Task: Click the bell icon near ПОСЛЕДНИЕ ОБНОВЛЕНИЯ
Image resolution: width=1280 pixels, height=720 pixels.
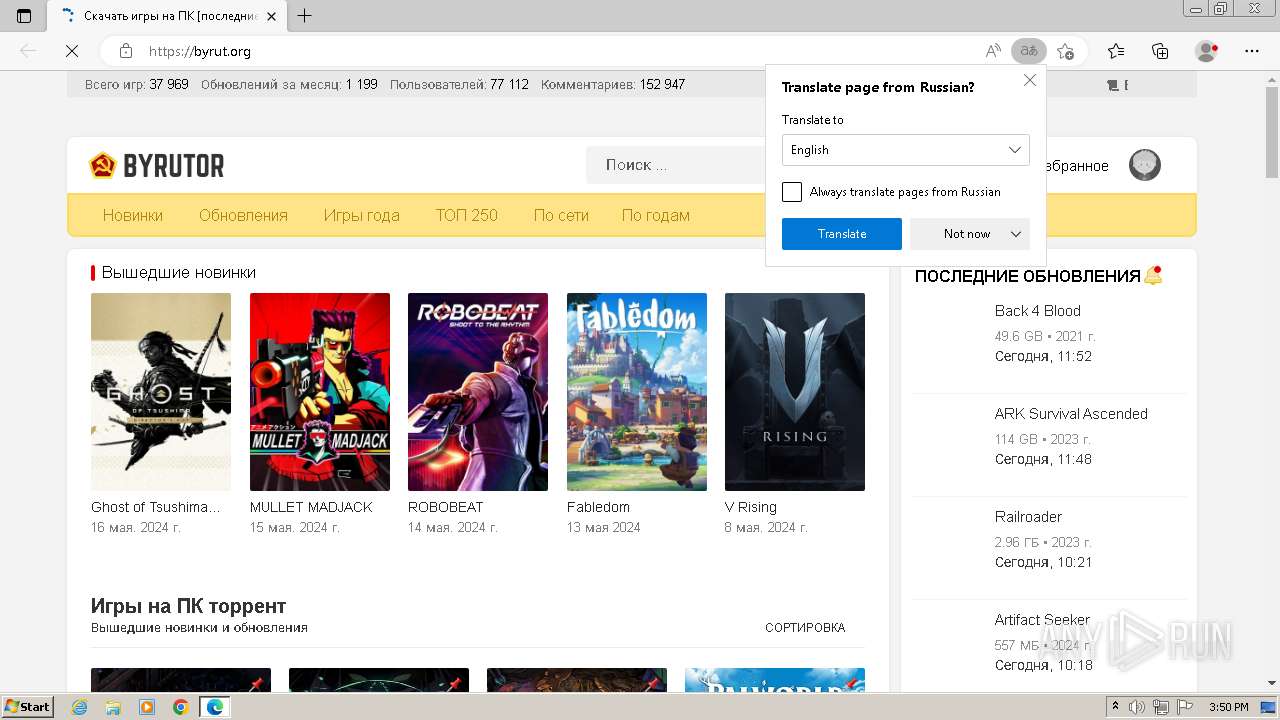Action: pyautogui.click(x=1153, y=275)
